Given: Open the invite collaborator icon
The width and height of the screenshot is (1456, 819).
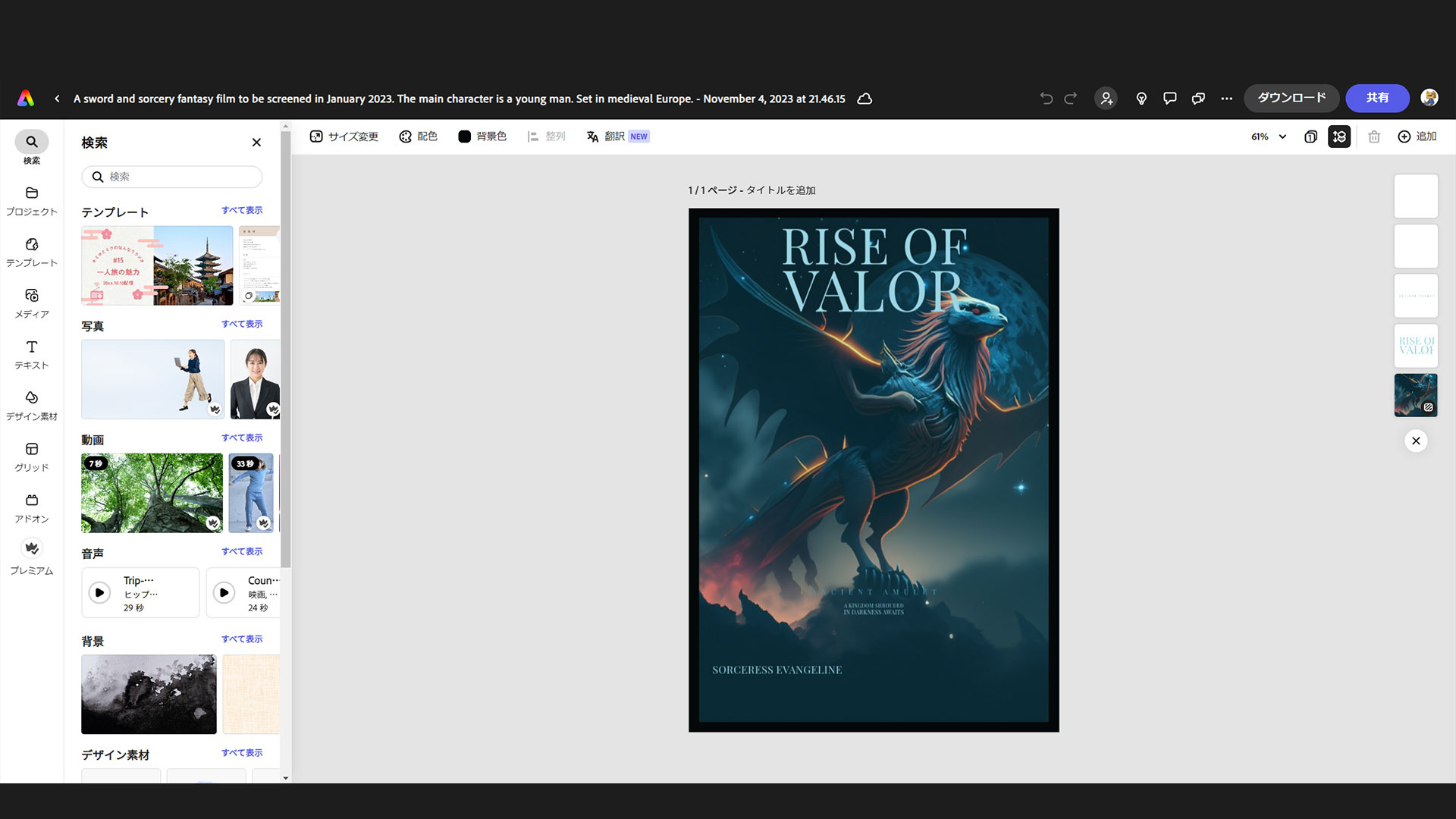Looking at the screenshot, I should click(1106, 99).
